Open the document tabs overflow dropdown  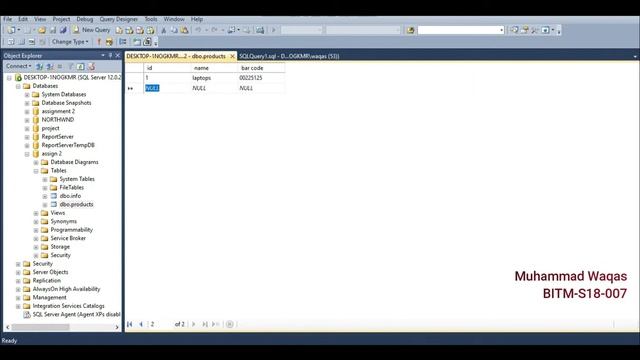[x=635, y=56]
